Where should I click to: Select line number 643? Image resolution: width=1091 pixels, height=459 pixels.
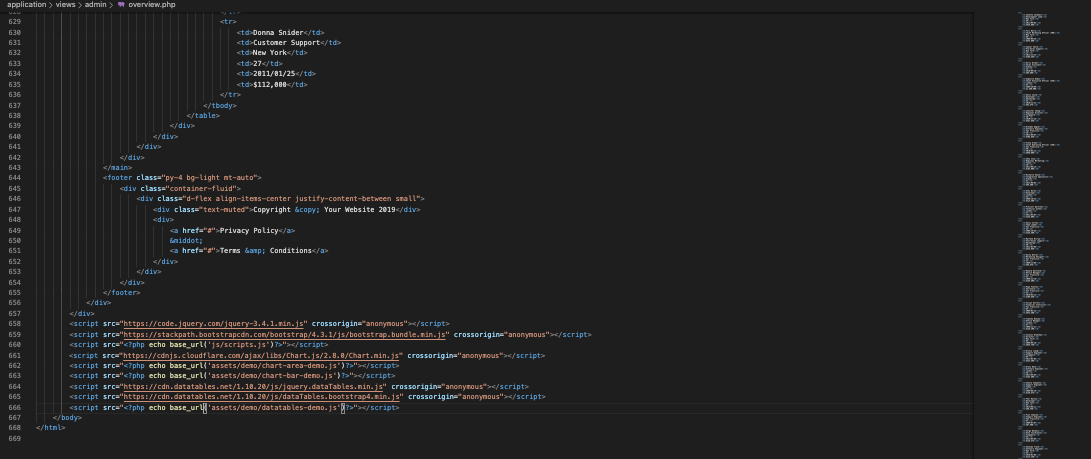click(15, 168)
